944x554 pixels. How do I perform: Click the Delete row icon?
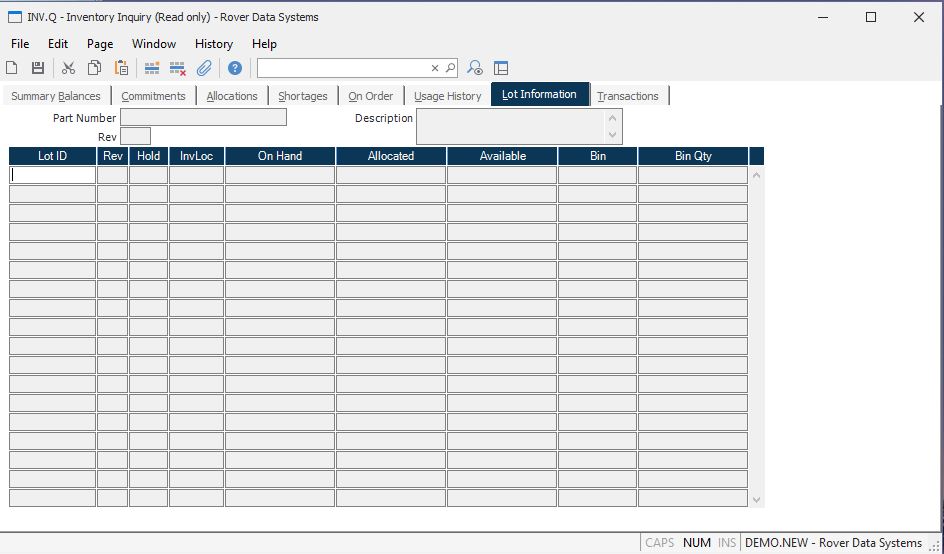pyautogui.click(x=178, y=68)
